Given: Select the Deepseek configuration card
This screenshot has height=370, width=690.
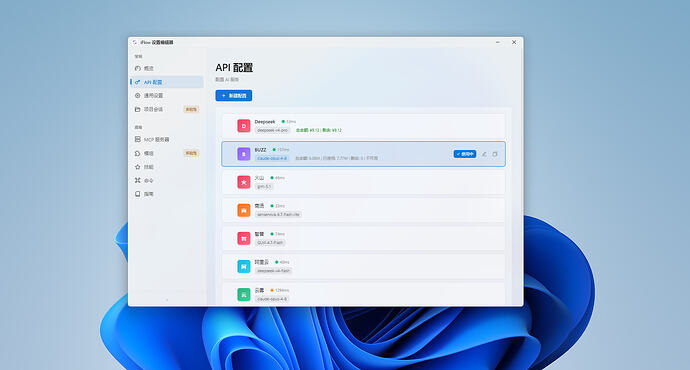Looking at the screenshot, I should (x=363, y=126).
